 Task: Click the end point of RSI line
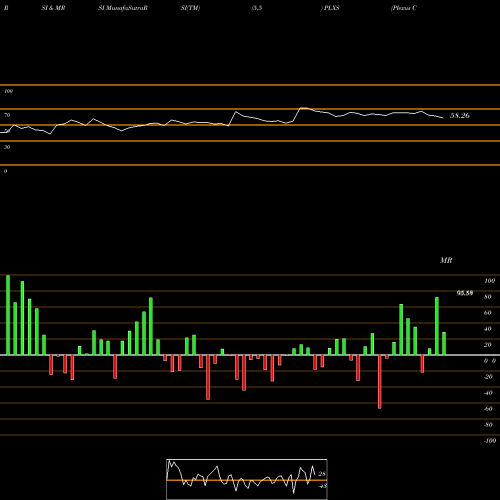coord(443,118)
